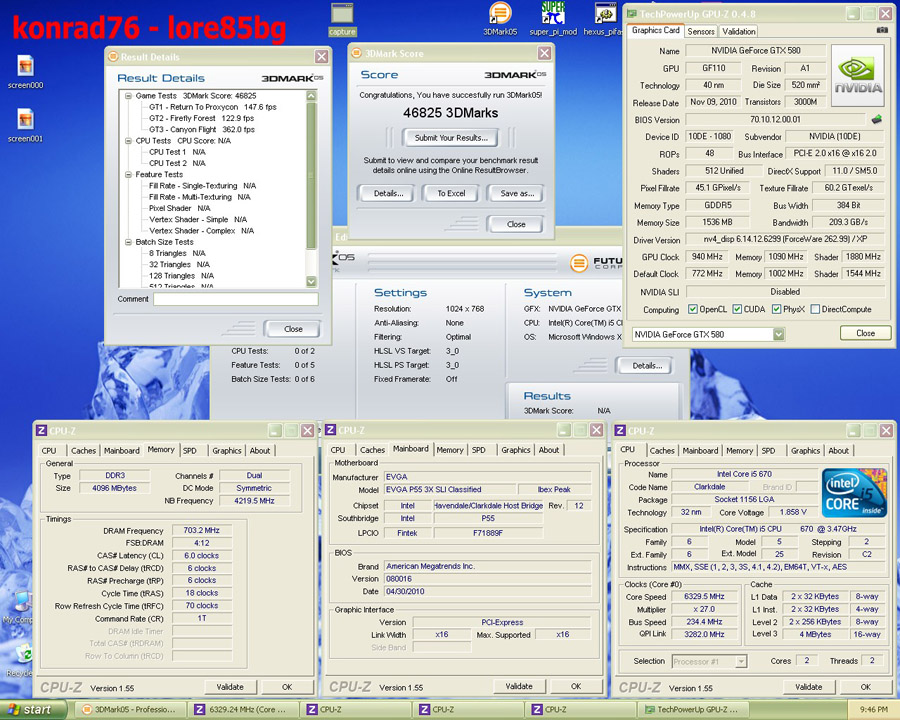Click the Close button in GPU-Z

[865, 333]
